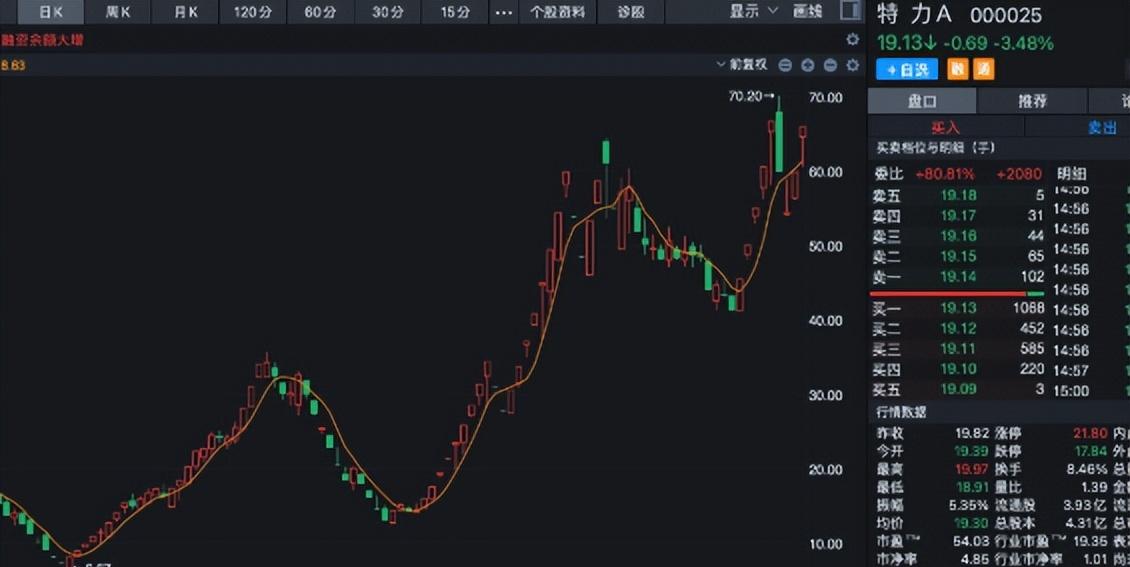Open the settings gear above the chart toolbar
Image resolution: width=1130 pixels, height=567 pixels.
point(853,40)
